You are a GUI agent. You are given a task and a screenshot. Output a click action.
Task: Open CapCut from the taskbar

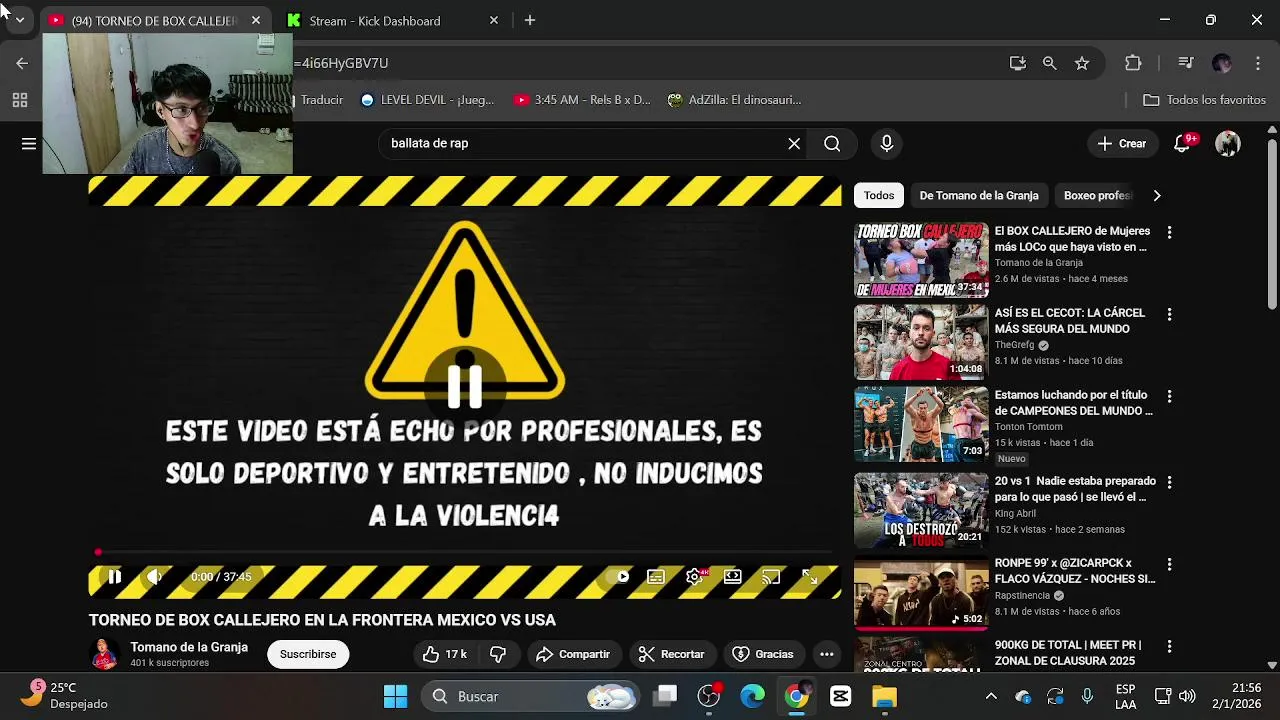click(840, 696)
